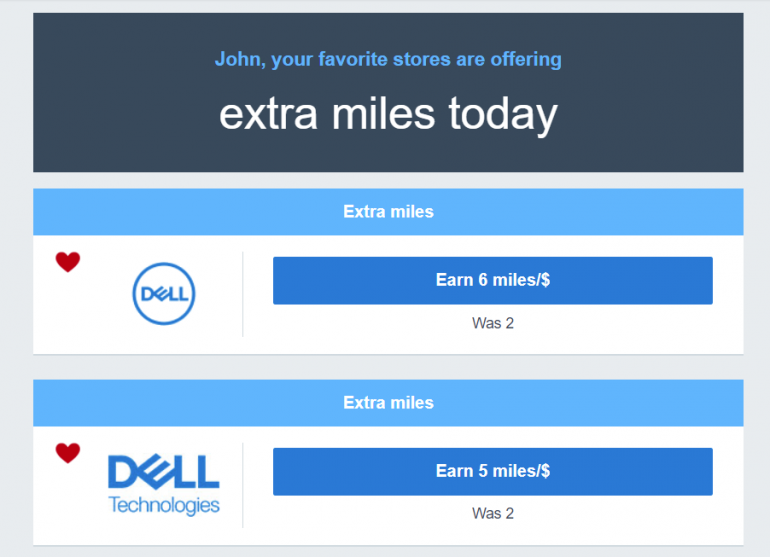770x557 pixels.
Task: Unfavorite the round Dell logo store heart
Action: click(67, 262)
